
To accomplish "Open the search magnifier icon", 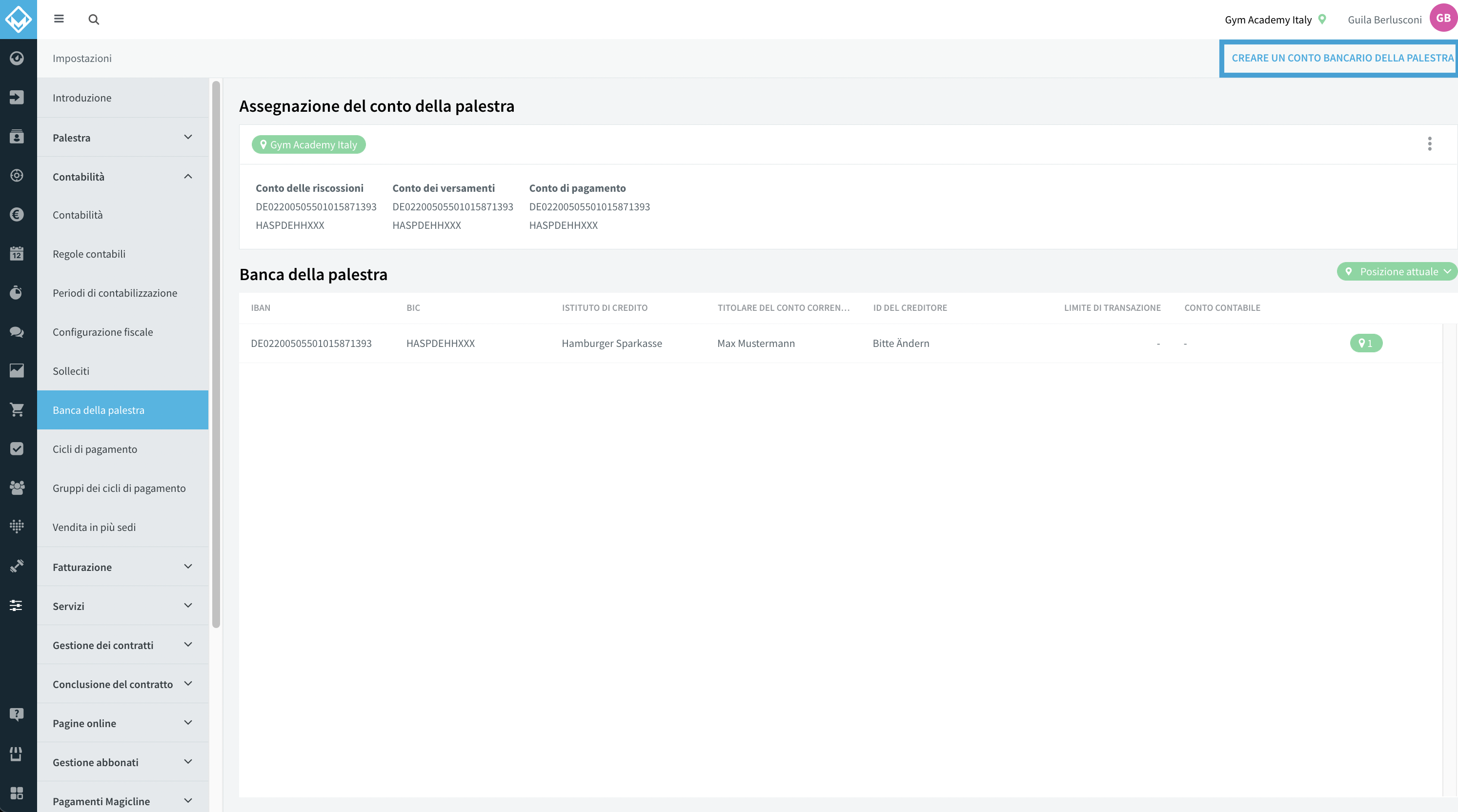I will [94, 19].
